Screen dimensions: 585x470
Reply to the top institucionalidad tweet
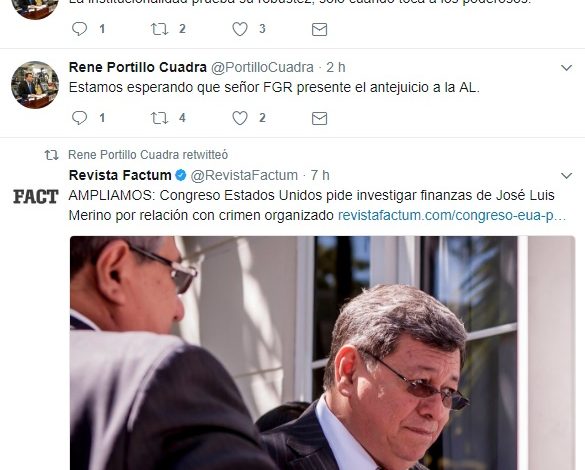click(79, 29)
